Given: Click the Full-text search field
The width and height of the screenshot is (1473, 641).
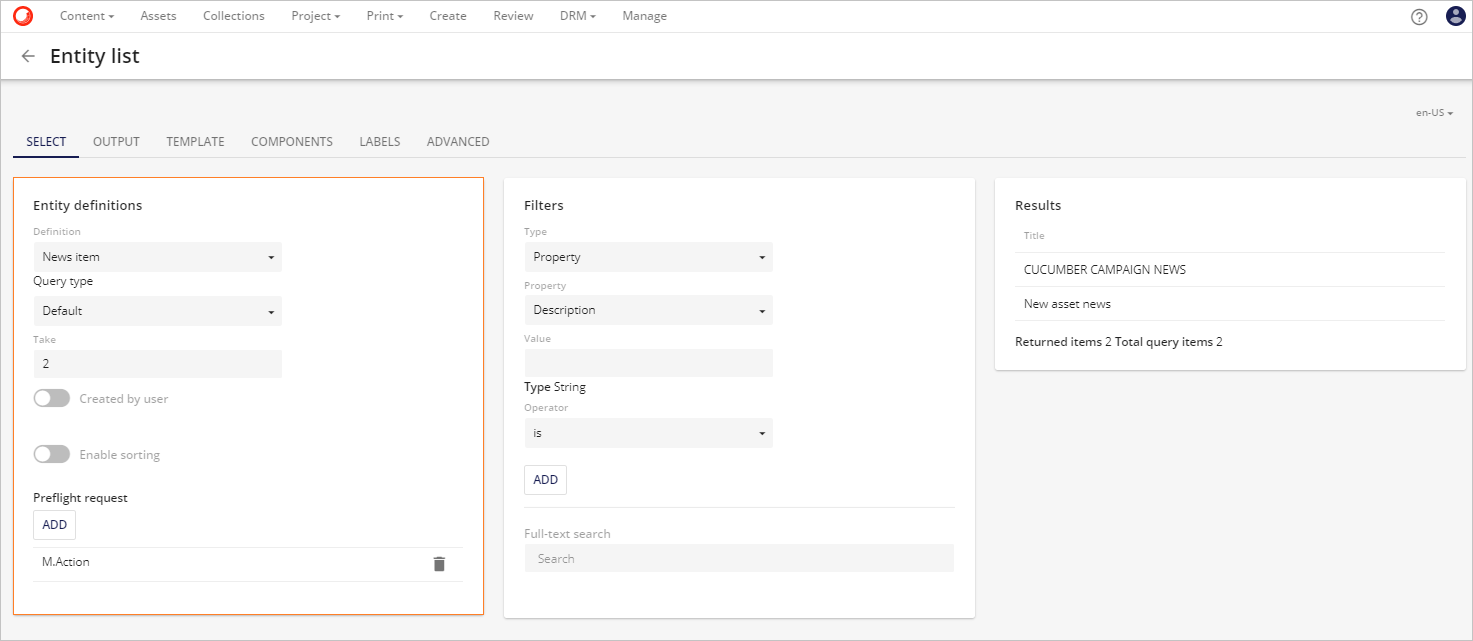Looking at the screenshot, I should (739, 557).
